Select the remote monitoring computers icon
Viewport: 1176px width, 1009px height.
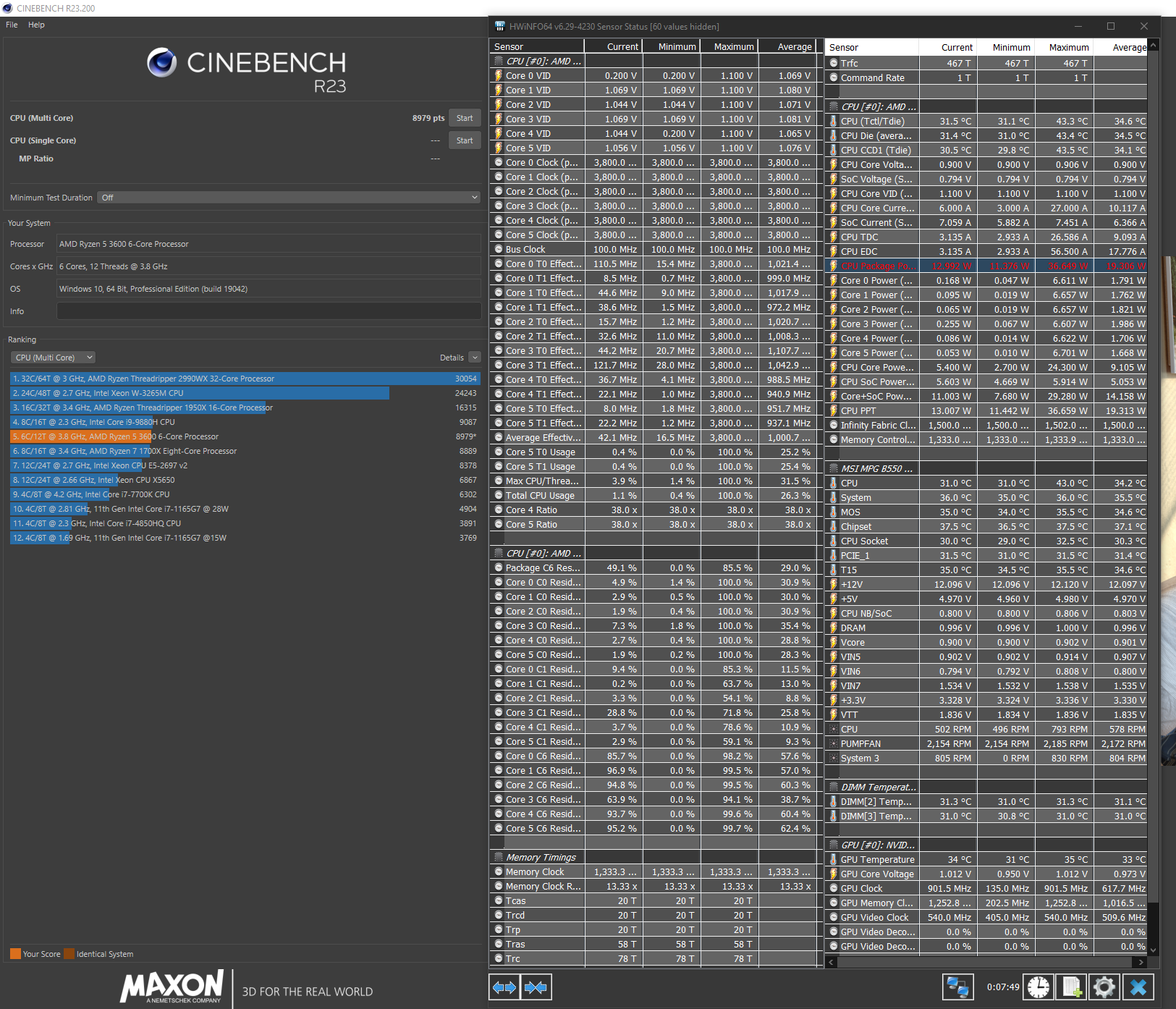(959, 987)
